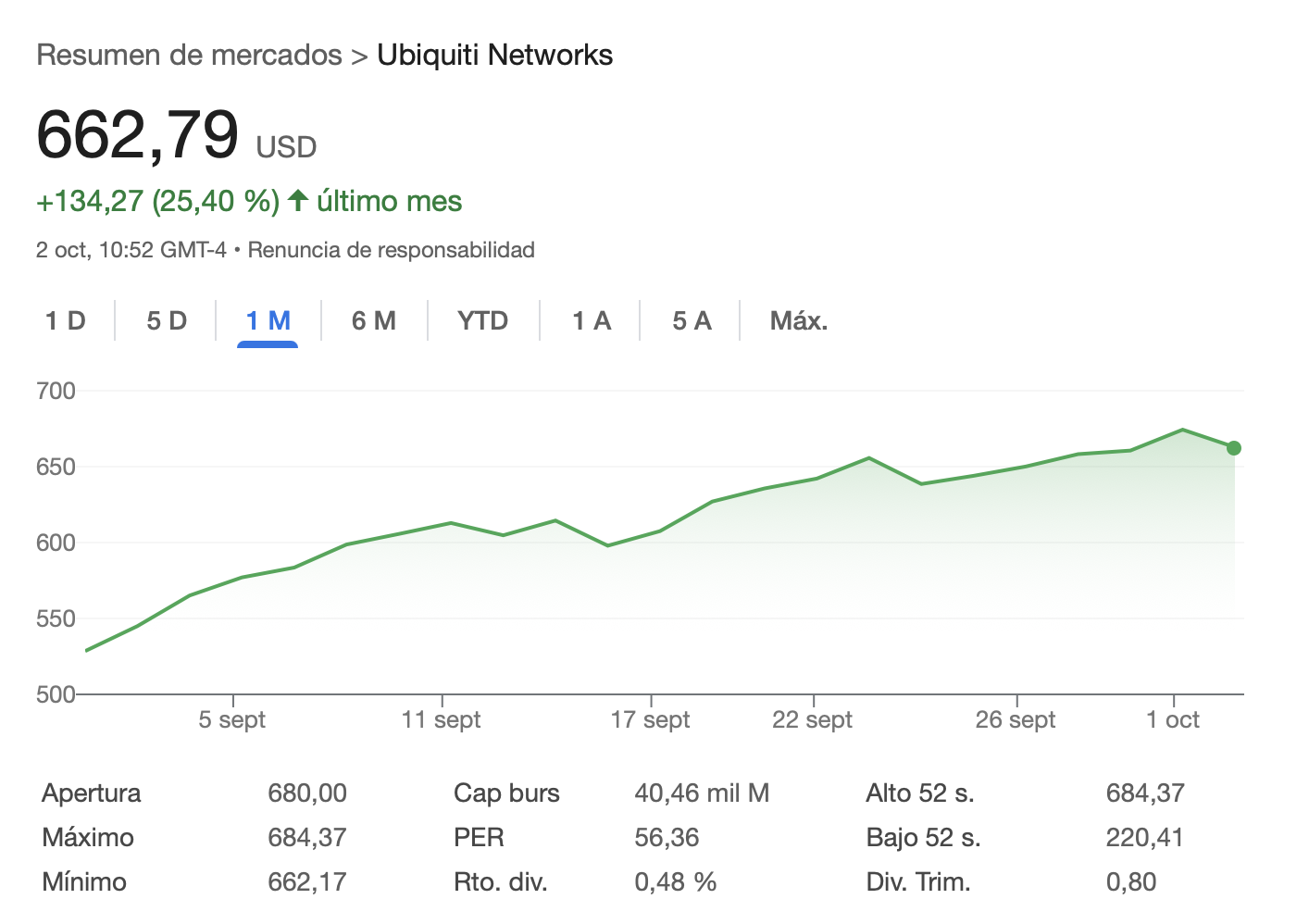Click the green up arrow icon

click(x=297, y=200)
